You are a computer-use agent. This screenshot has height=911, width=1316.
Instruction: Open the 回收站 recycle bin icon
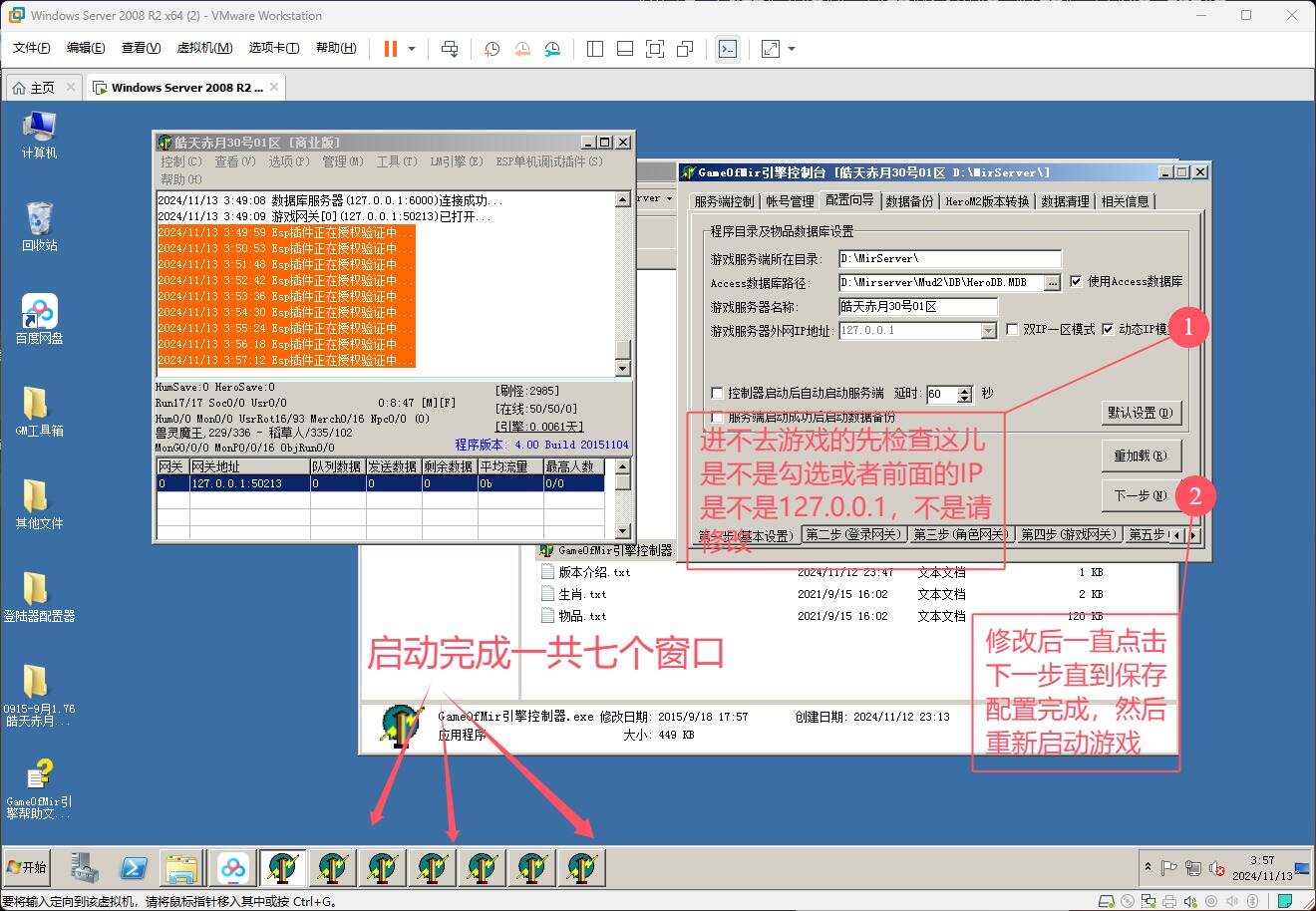(x=39, y=226)
